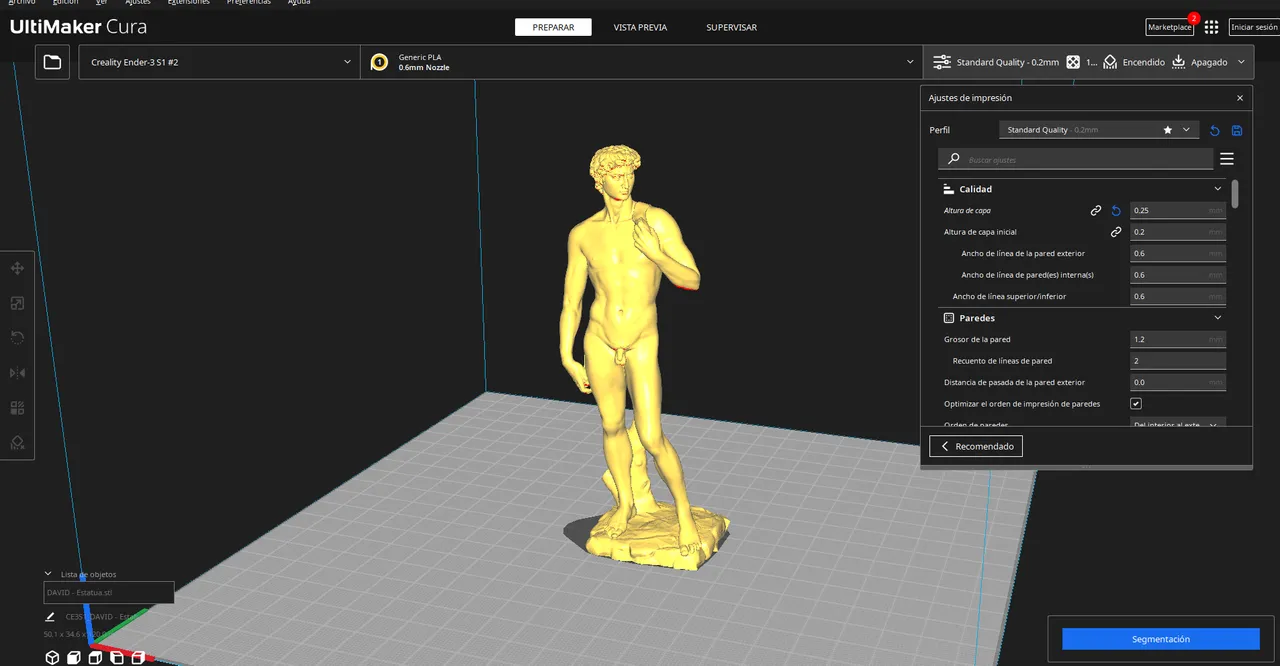Expand Generic PLA material dropdown arrow
The height and width of the screenshot is (666, 1280).
pyautogui.click(x=910, y=62)
